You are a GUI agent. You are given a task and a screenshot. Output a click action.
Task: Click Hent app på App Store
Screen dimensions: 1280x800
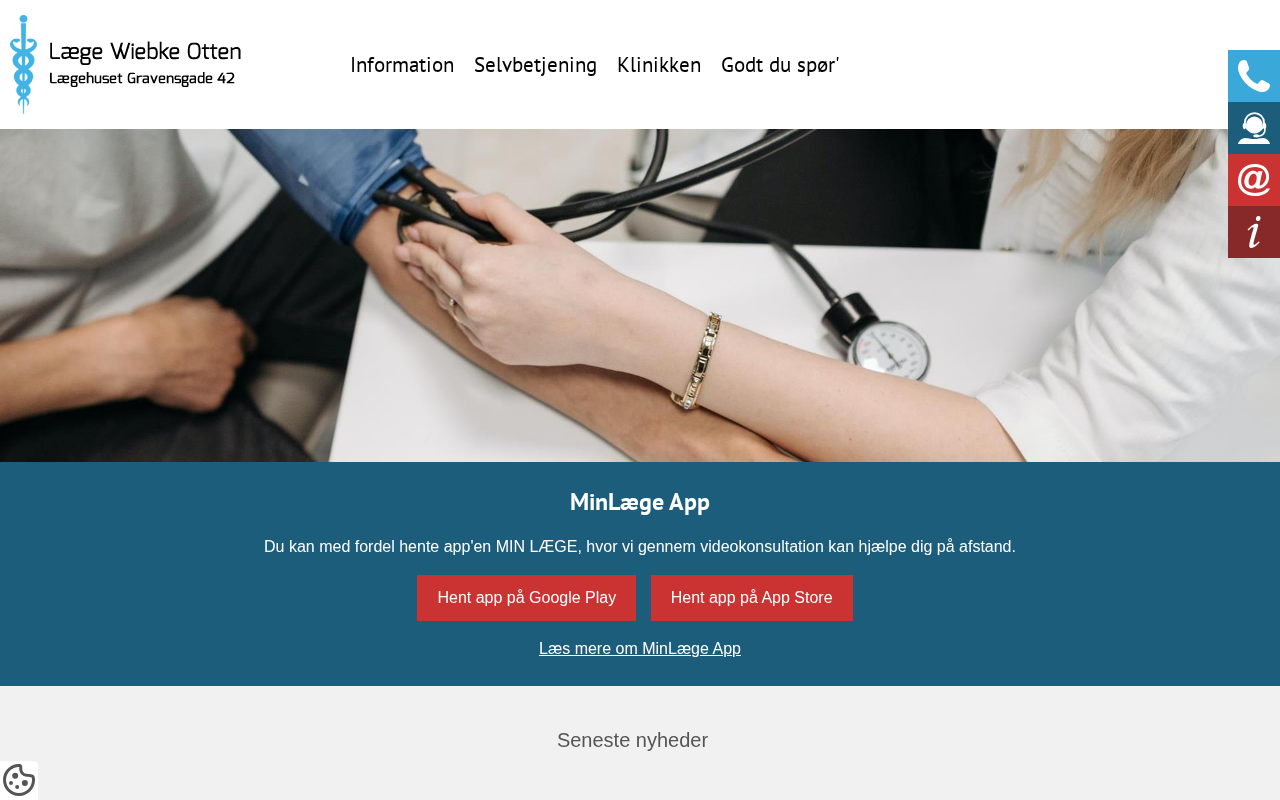[x=752, y=598]
